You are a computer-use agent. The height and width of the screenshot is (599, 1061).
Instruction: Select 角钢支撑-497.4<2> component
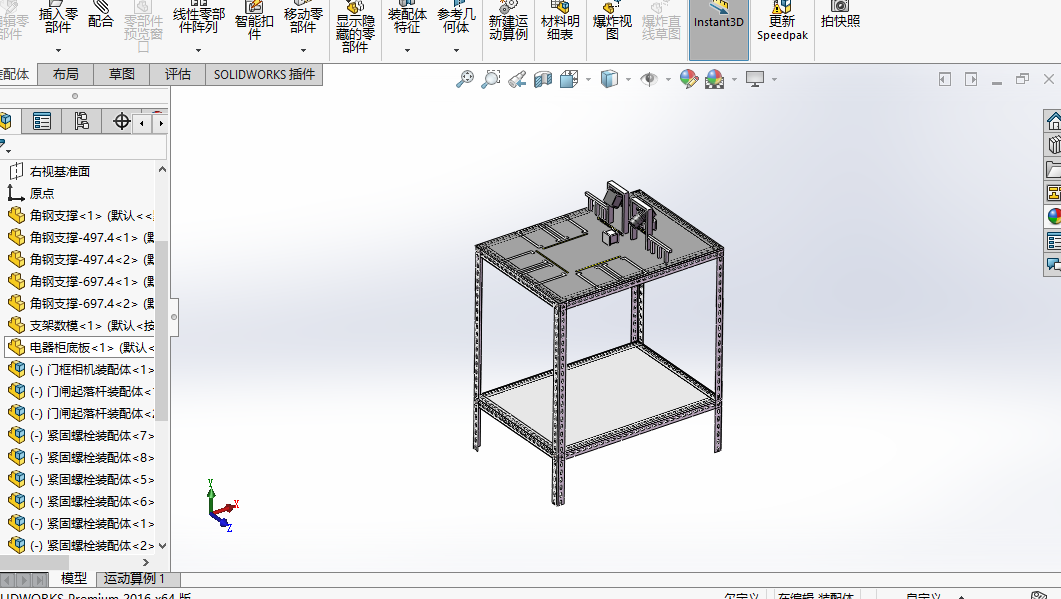(80, 260)
